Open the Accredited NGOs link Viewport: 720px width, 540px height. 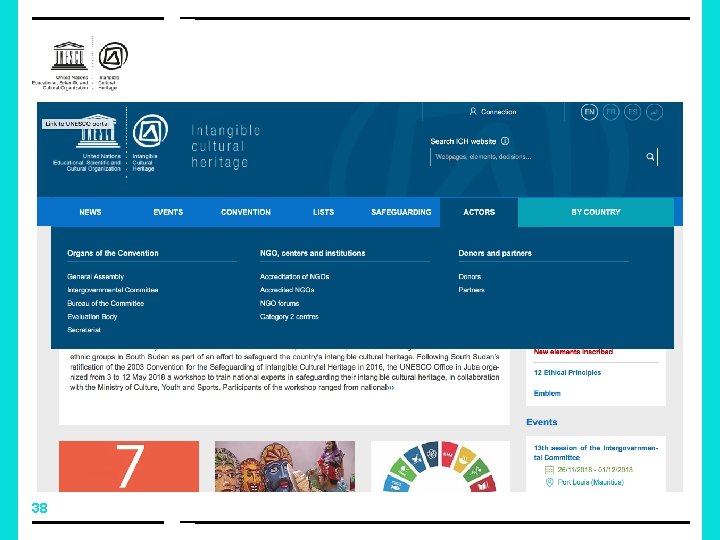287,290
